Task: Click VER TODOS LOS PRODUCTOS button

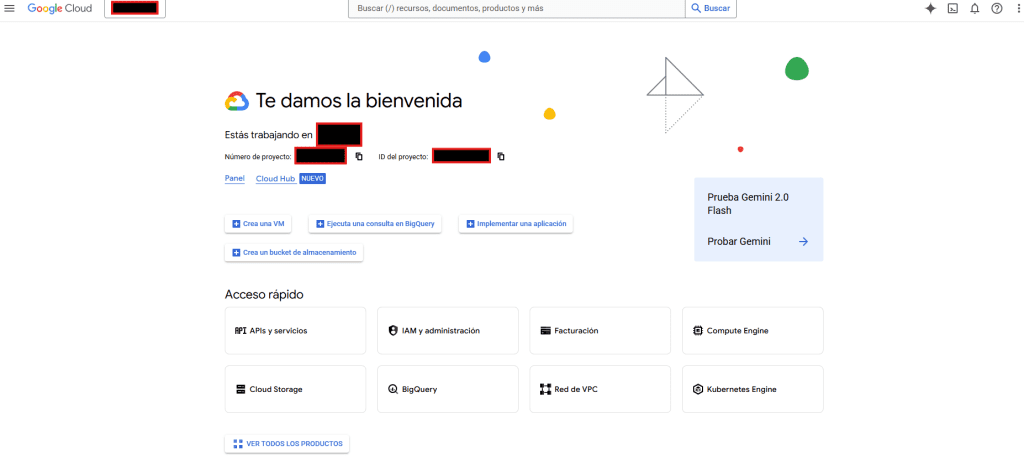Action: 287,444
